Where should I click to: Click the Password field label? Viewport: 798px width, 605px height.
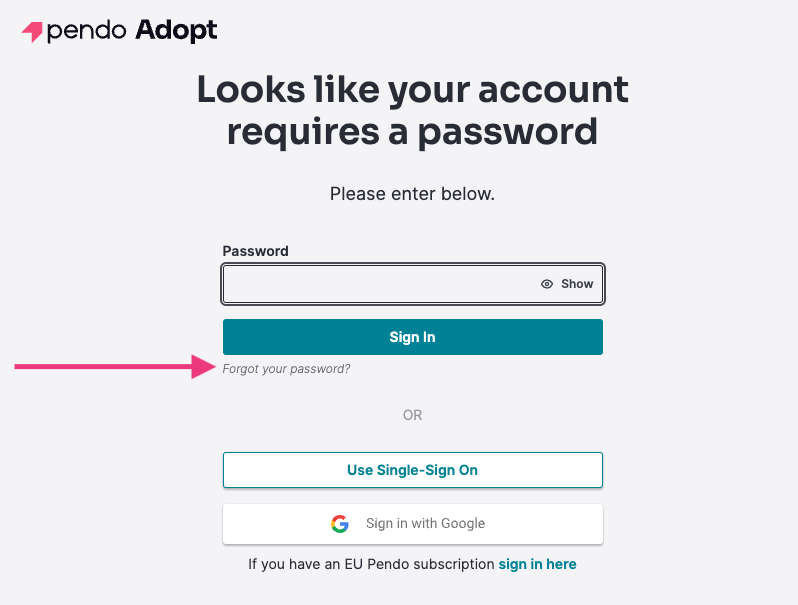pos(255,251)
